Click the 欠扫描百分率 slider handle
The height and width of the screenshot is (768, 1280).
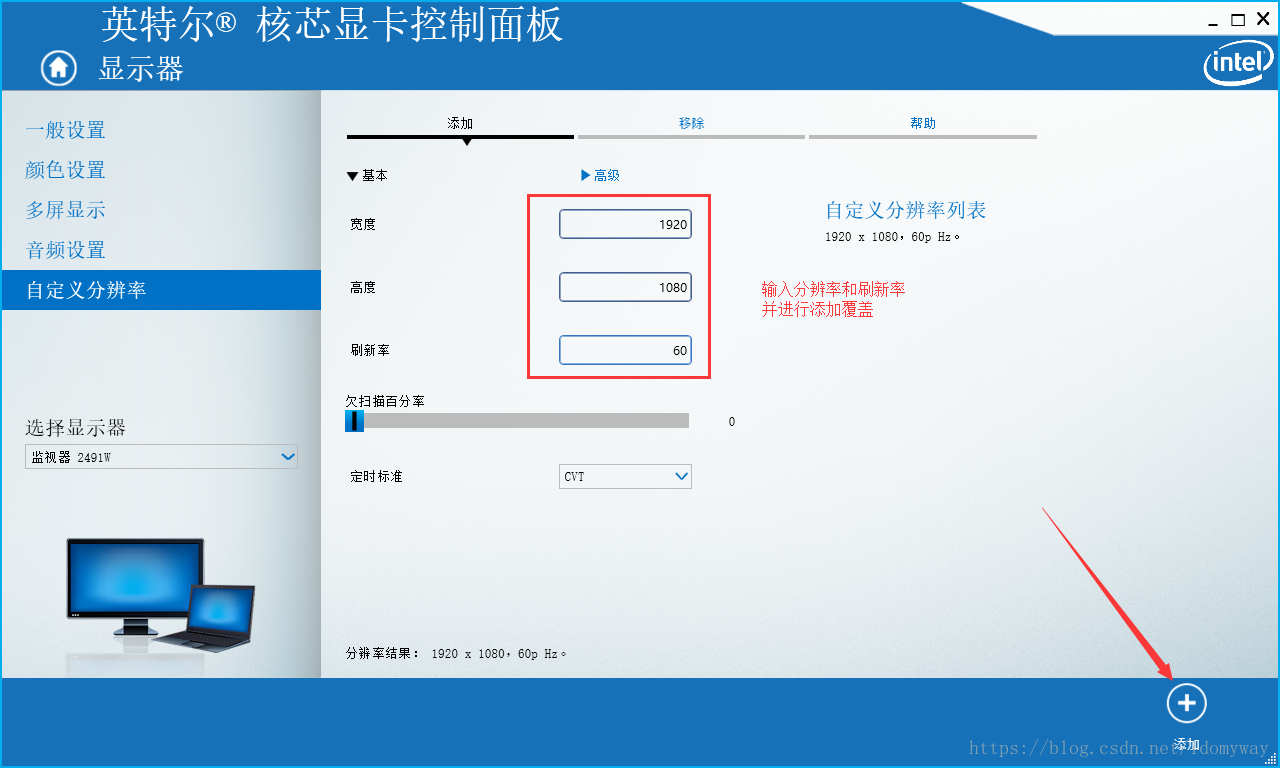point(354,421)
